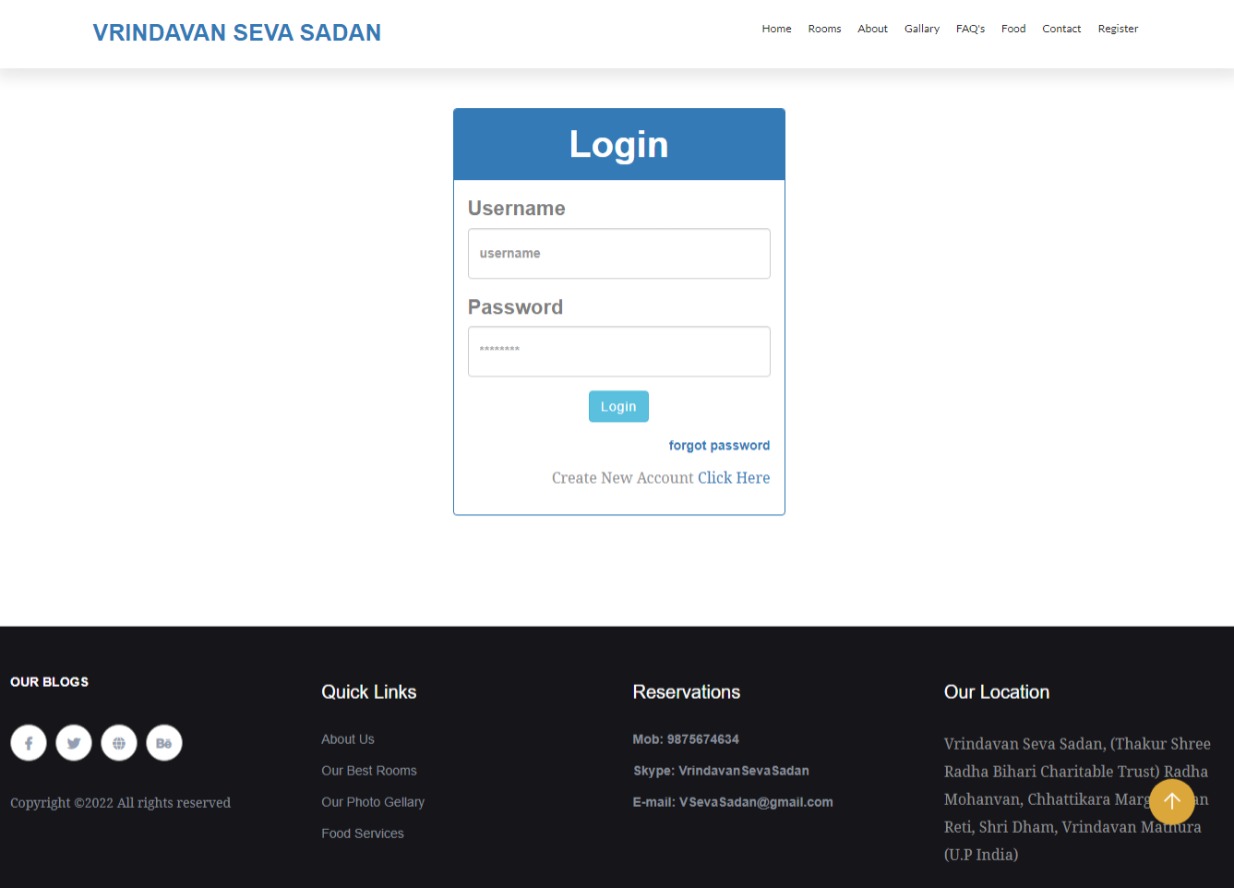The width and height of the screenshot is (1234, 888).
Task: Click the password input field
Action: pyautogui.click(x=618, y=351)
